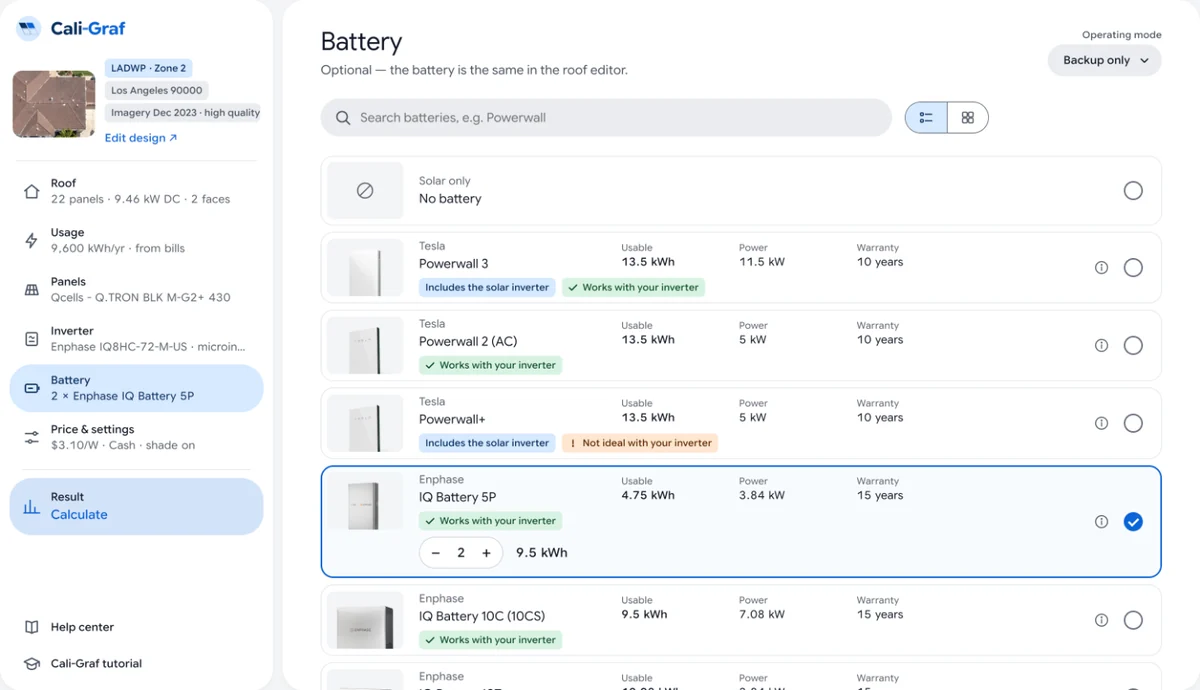
Task: Decrease IQ Battery 5P quantity
Action: click(436, 553)
